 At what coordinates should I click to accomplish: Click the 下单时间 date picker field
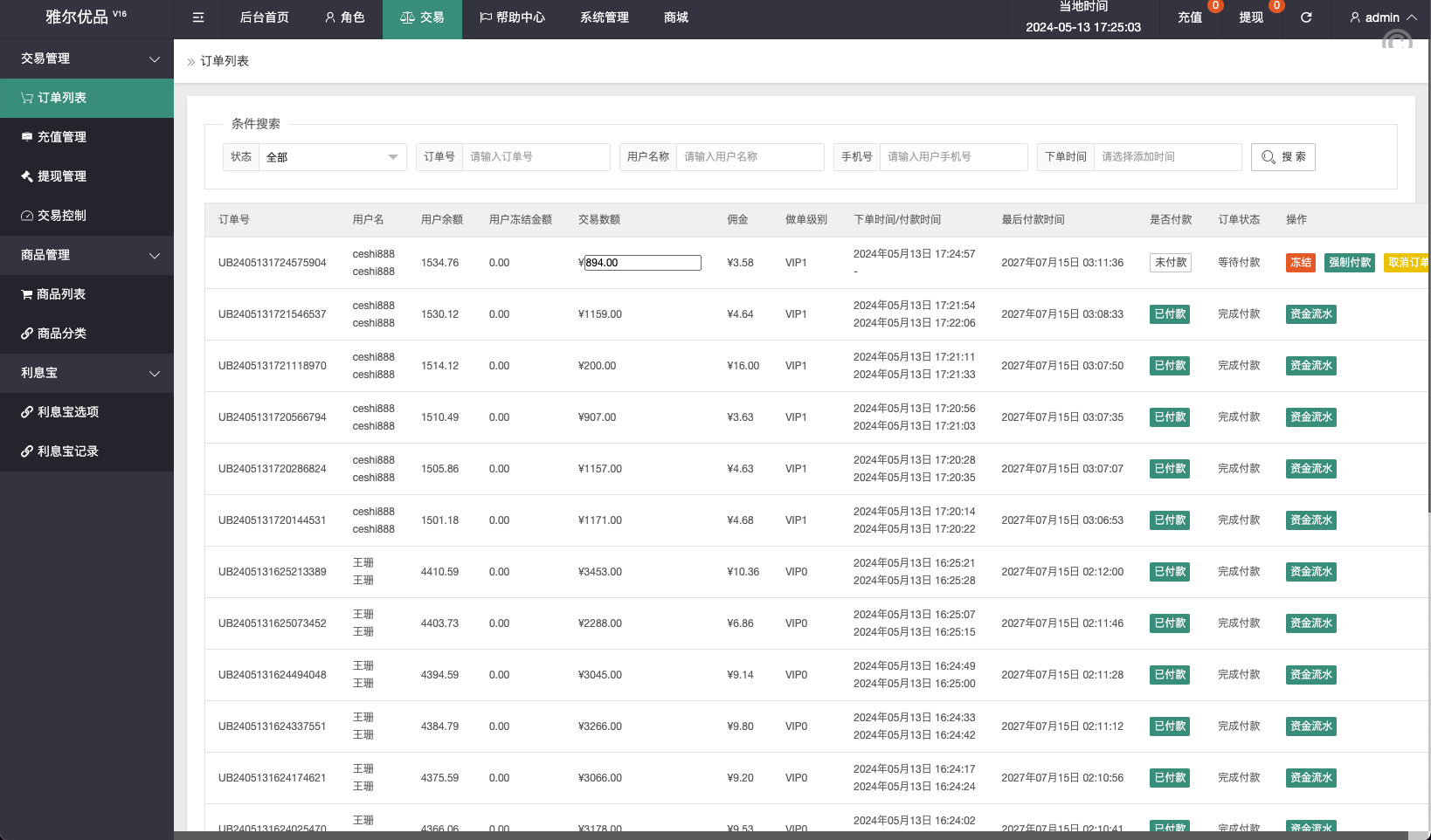click(1167, 157)
